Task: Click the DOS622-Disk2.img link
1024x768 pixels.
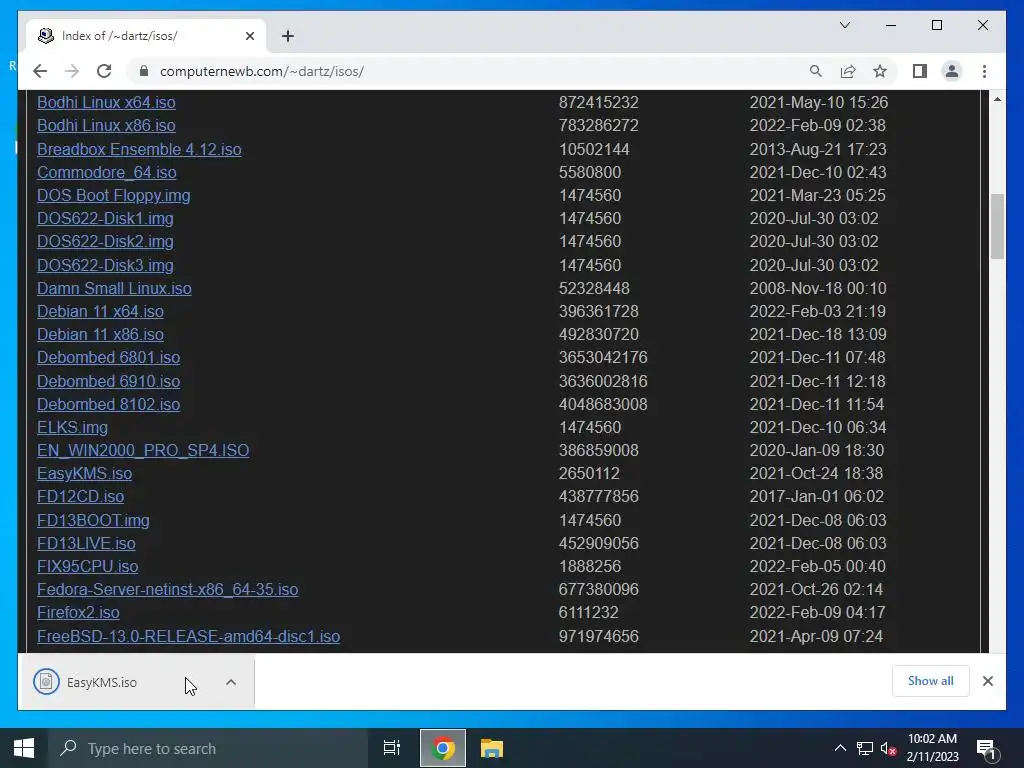Action: tap(105, 242)
